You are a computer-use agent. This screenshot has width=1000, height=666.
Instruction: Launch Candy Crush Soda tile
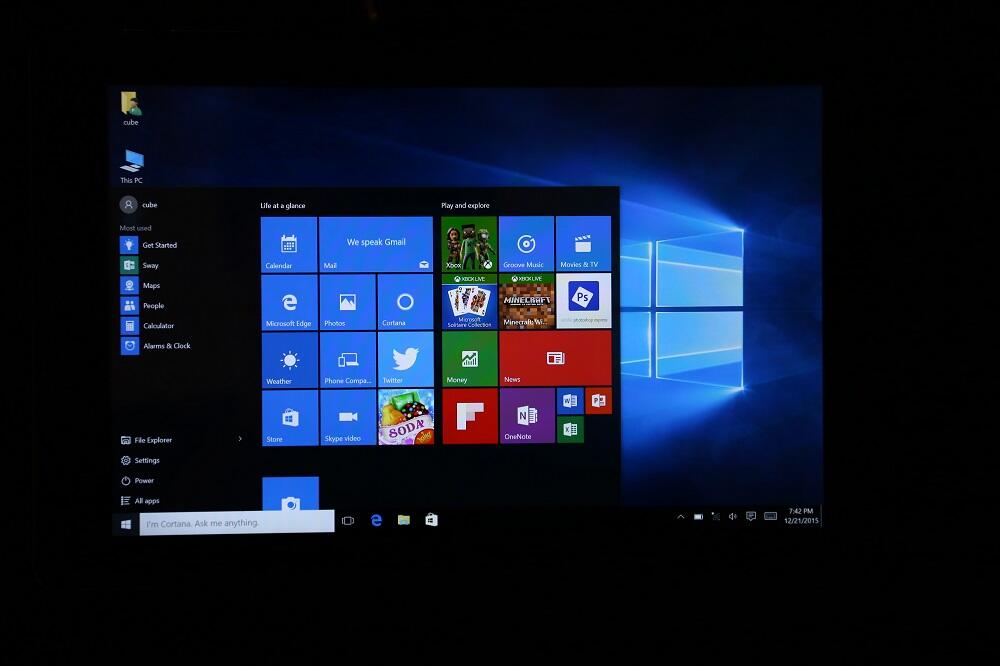click(x=406, y=418)
